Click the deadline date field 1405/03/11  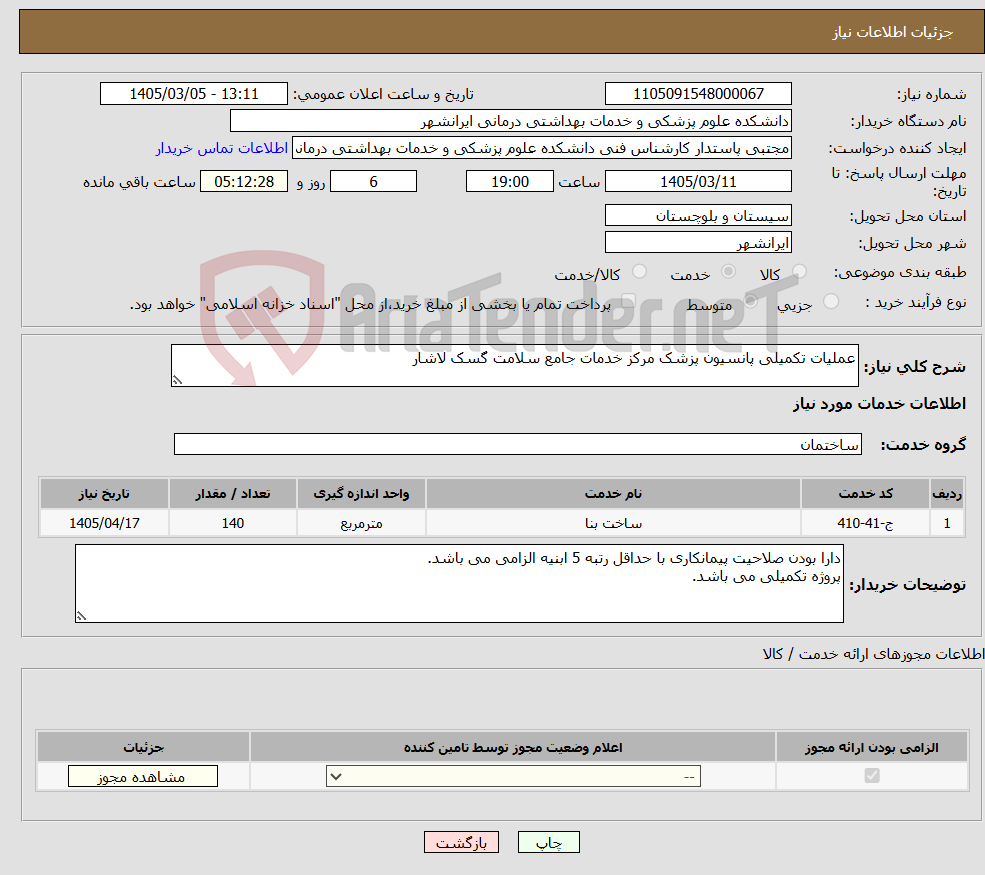click(698, 182)
